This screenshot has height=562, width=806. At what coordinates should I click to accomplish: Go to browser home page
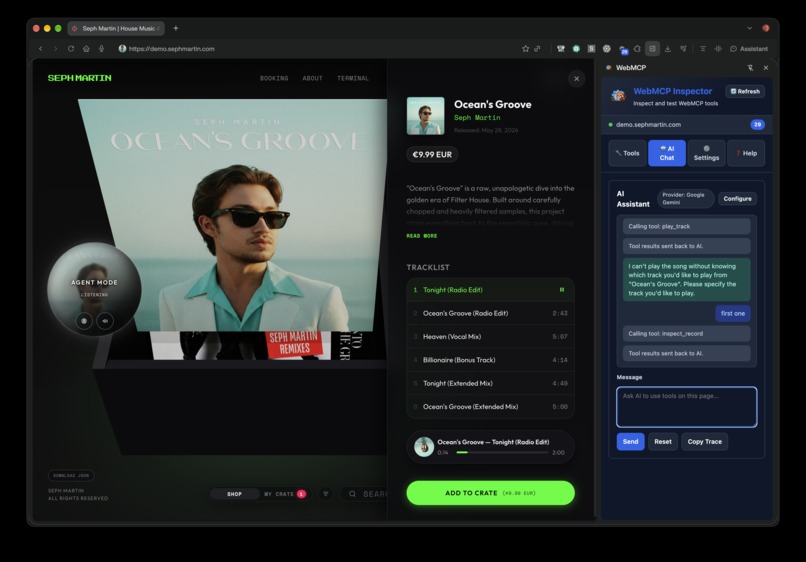[x=86, y=49]
